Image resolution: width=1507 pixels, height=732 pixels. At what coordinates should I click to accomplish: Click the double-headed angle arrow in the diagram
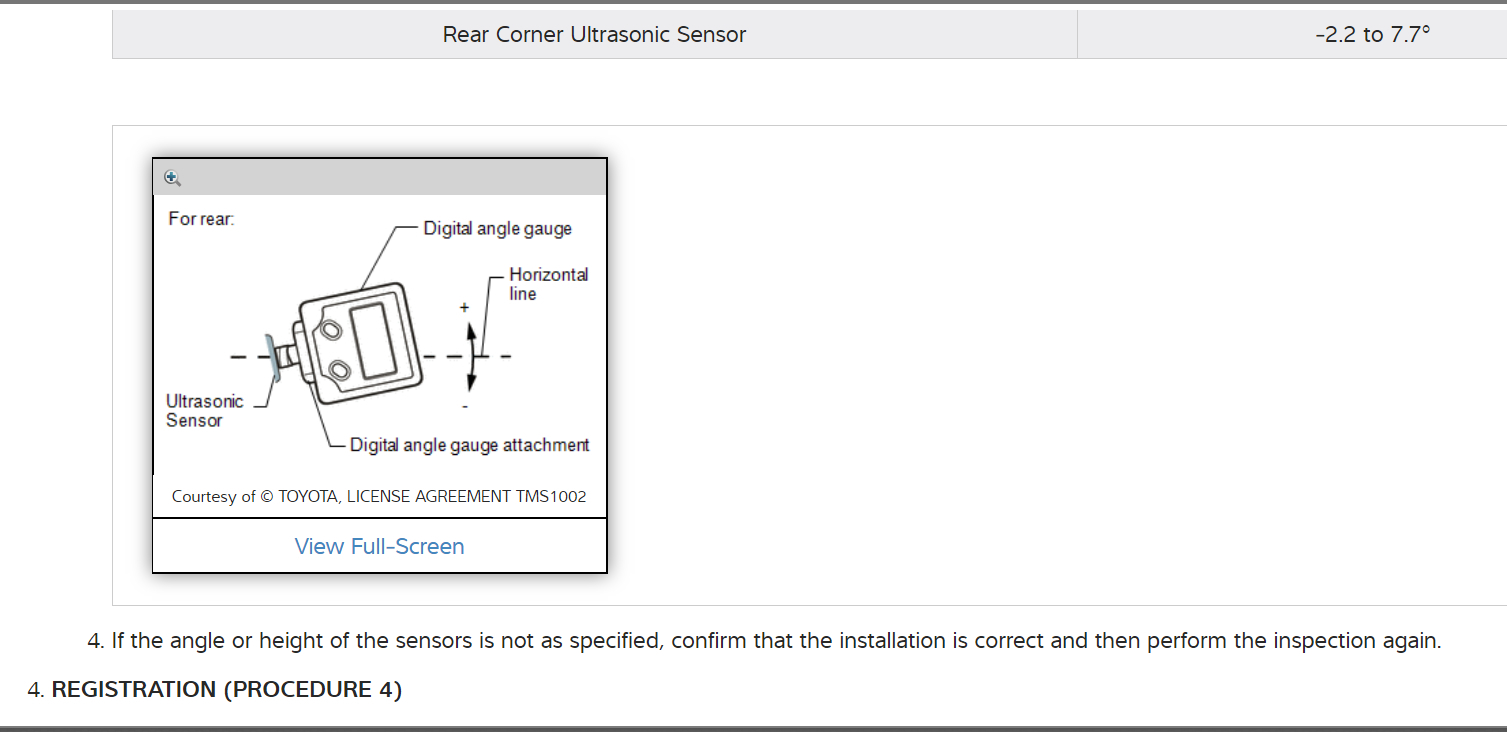(472, 356)
